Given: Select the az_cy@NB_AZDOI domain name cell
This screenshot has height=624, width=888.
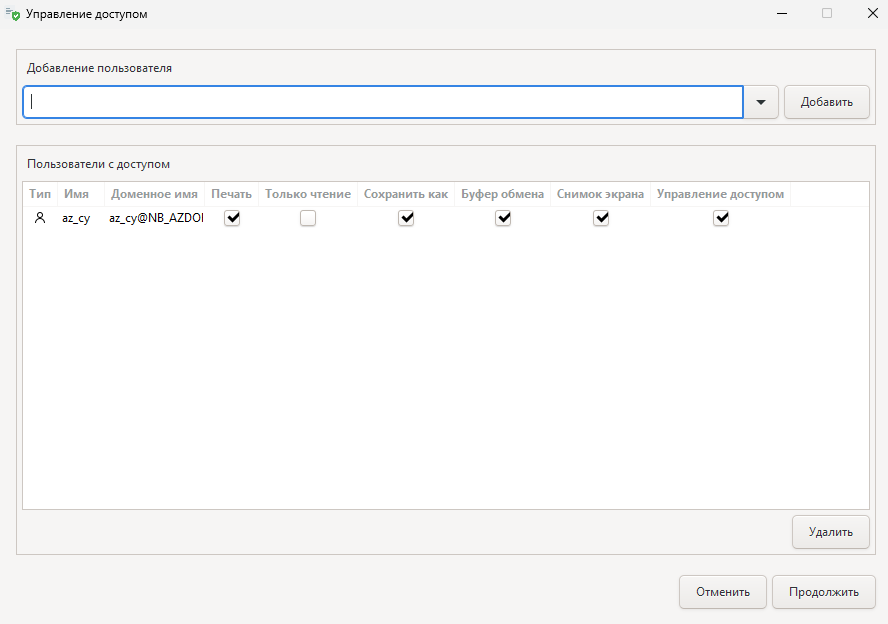Looking at the screenshot, I should coord(156,218).
